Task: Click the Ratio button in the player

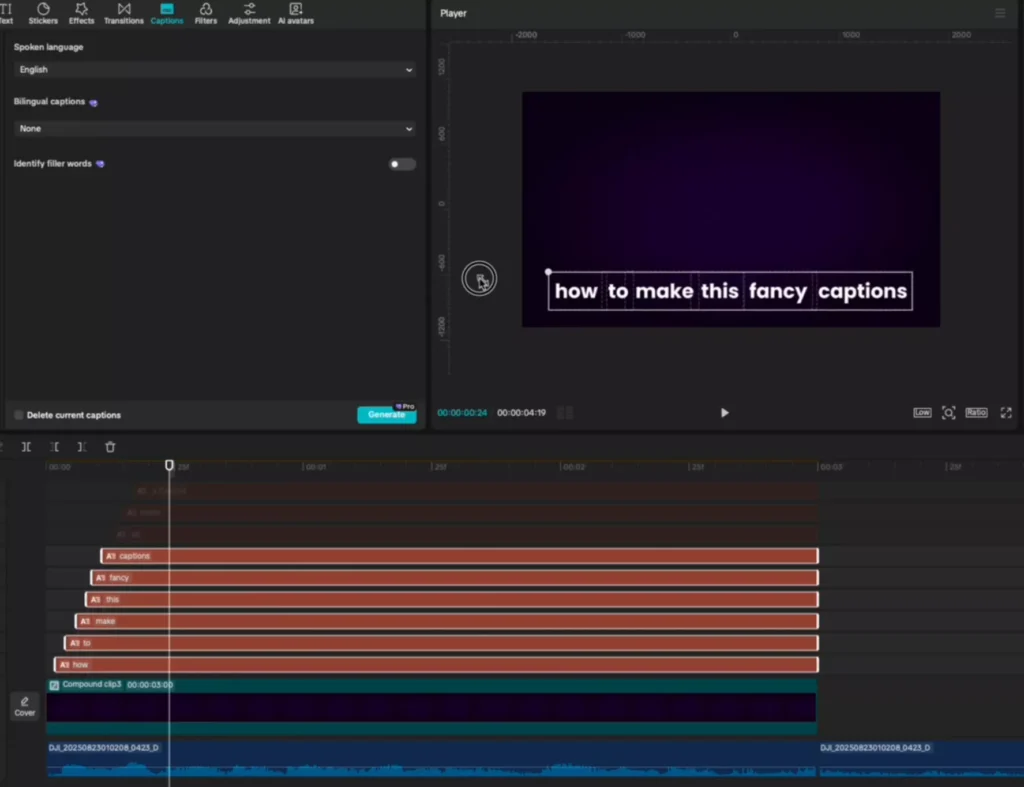Action: click(x=976, y=413)
